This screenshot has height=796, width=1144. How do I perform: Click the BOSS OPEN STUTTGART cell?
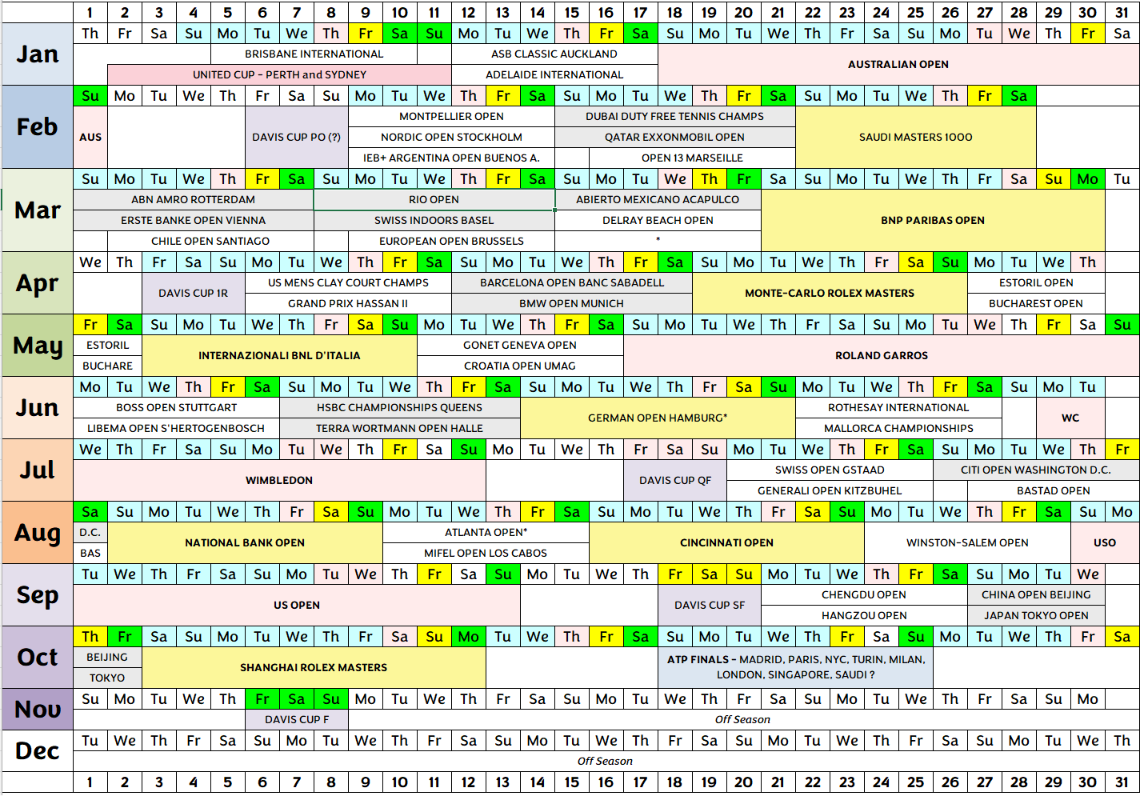pos(177,408)
